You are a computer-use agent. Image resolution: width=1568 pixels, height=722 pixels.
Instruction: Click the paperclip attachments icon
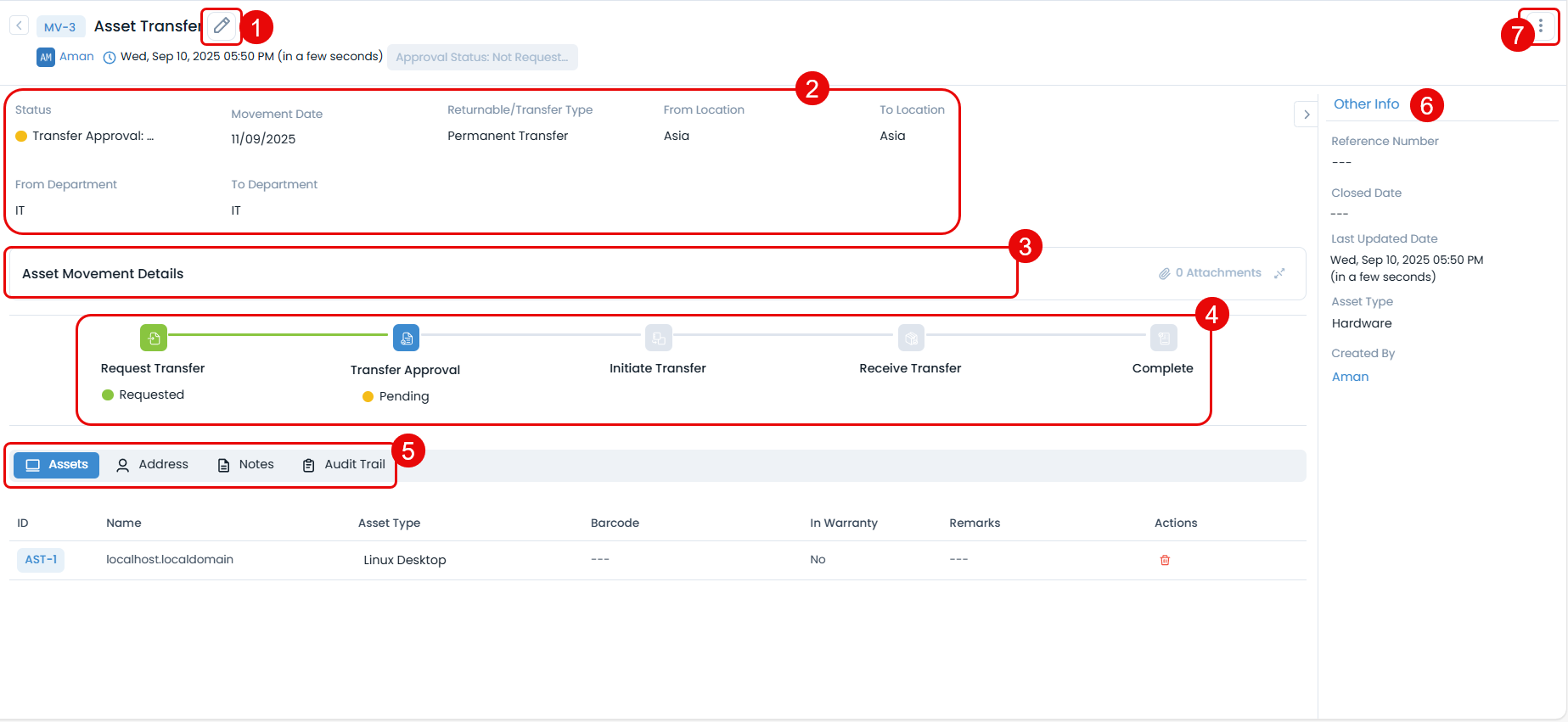click(x=1165, y=273)
